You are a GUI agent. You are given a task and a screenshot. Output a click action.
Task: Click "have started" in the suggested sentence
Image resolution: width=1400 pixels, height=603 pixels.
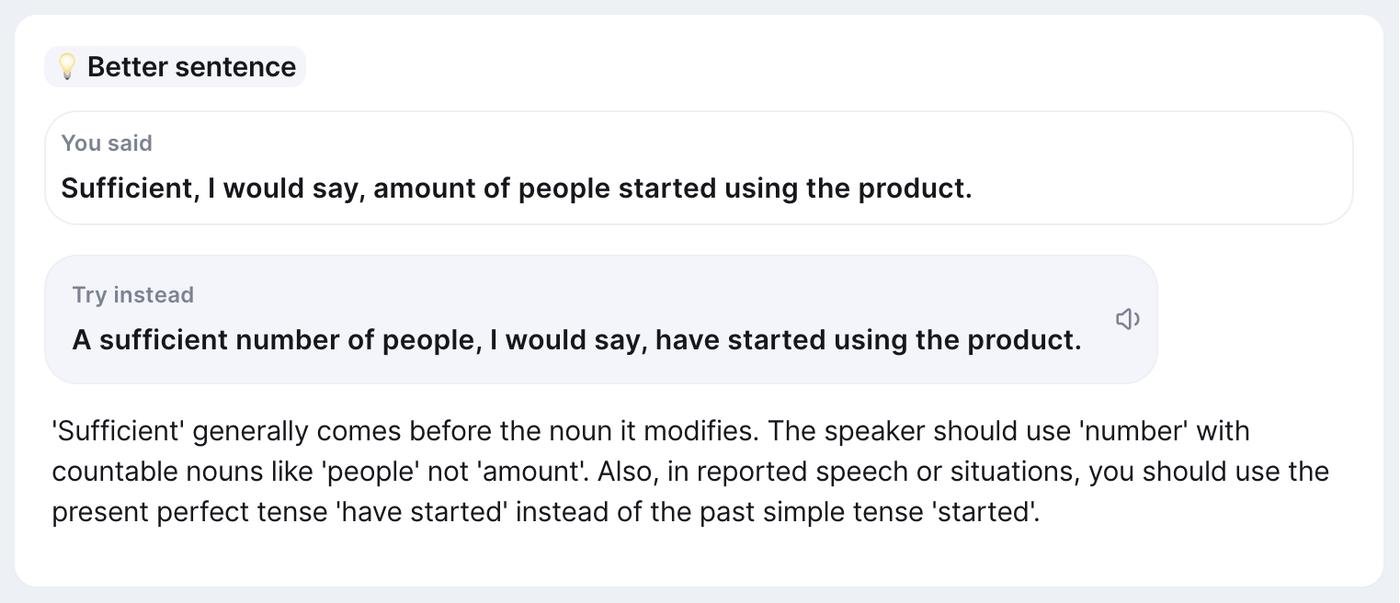(740, 340)
